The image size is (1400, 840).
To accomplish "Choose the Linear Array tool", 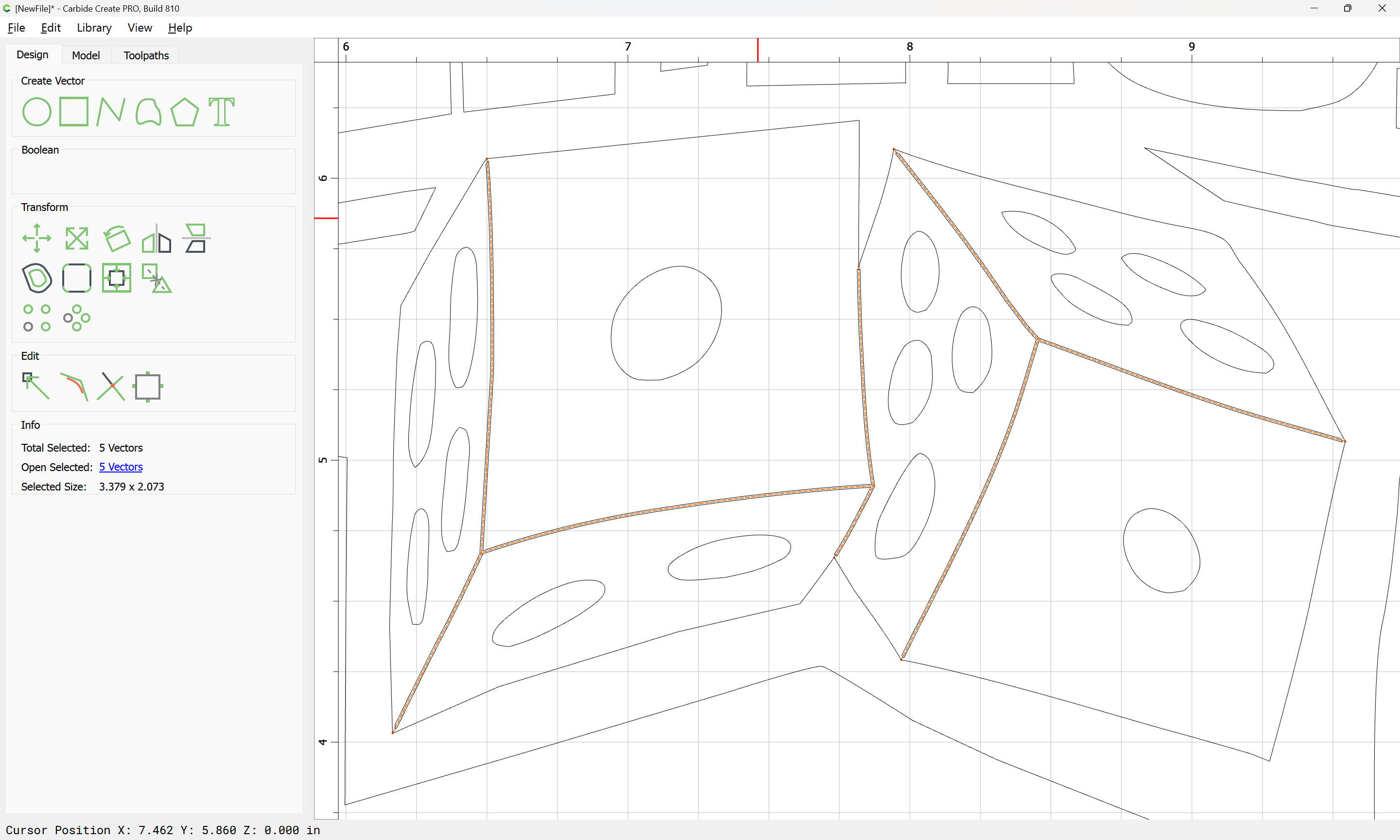I will click(37, 317).
